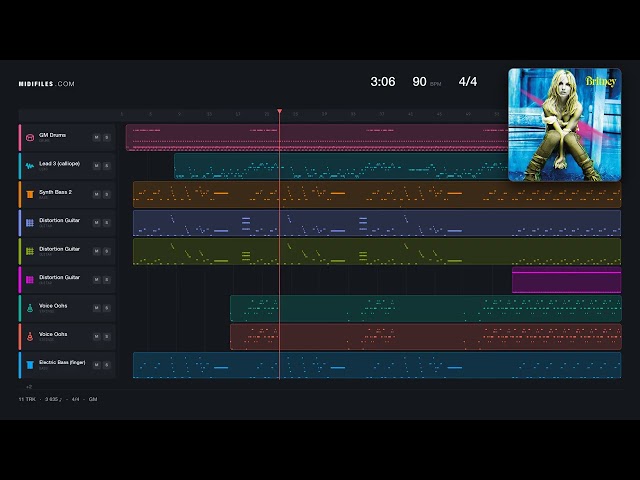Click the teal Lead 3 (calliope) MIDI clip
This screenshot has width=640, height=480.
click(341, 166)
